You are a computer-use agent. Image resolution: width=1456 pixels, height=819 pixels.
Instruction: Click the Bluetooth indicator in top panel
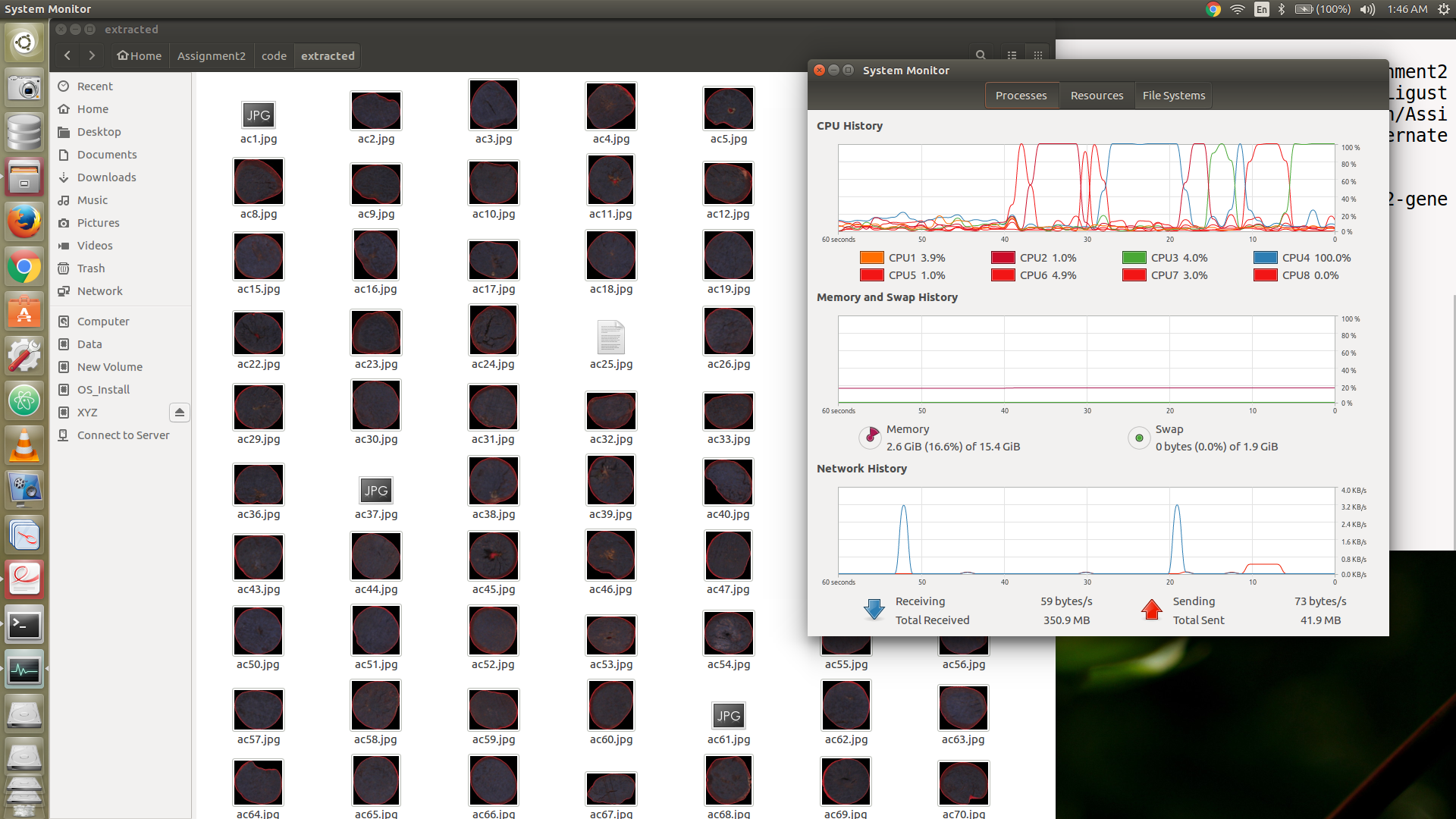(x=1282, y=9)
